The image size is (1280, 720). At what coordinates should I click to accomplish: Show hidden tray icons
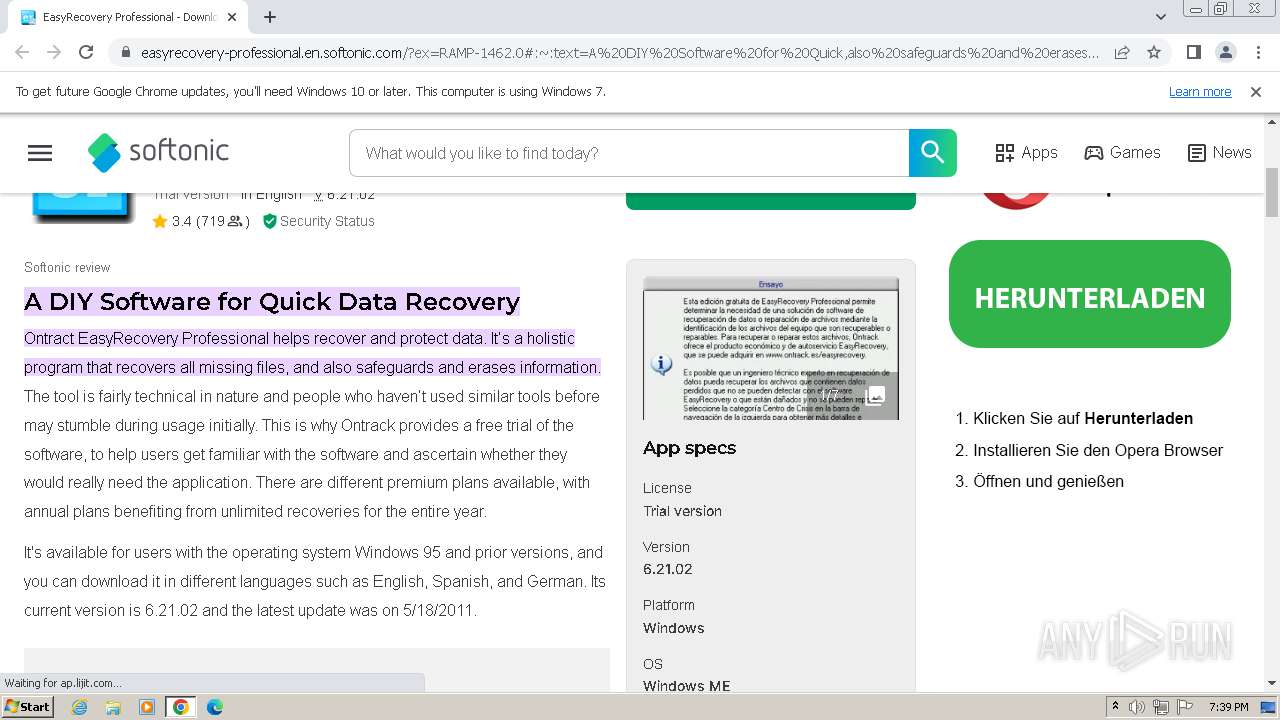tap(1116, 707)
